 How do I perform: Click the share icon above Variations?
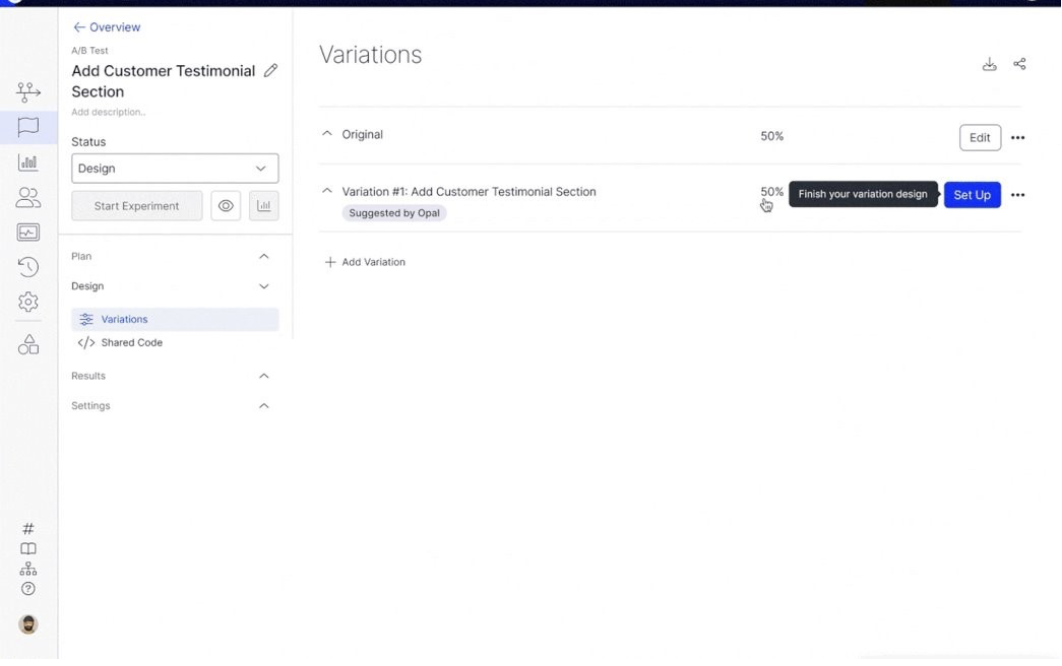coord(1019,62)
